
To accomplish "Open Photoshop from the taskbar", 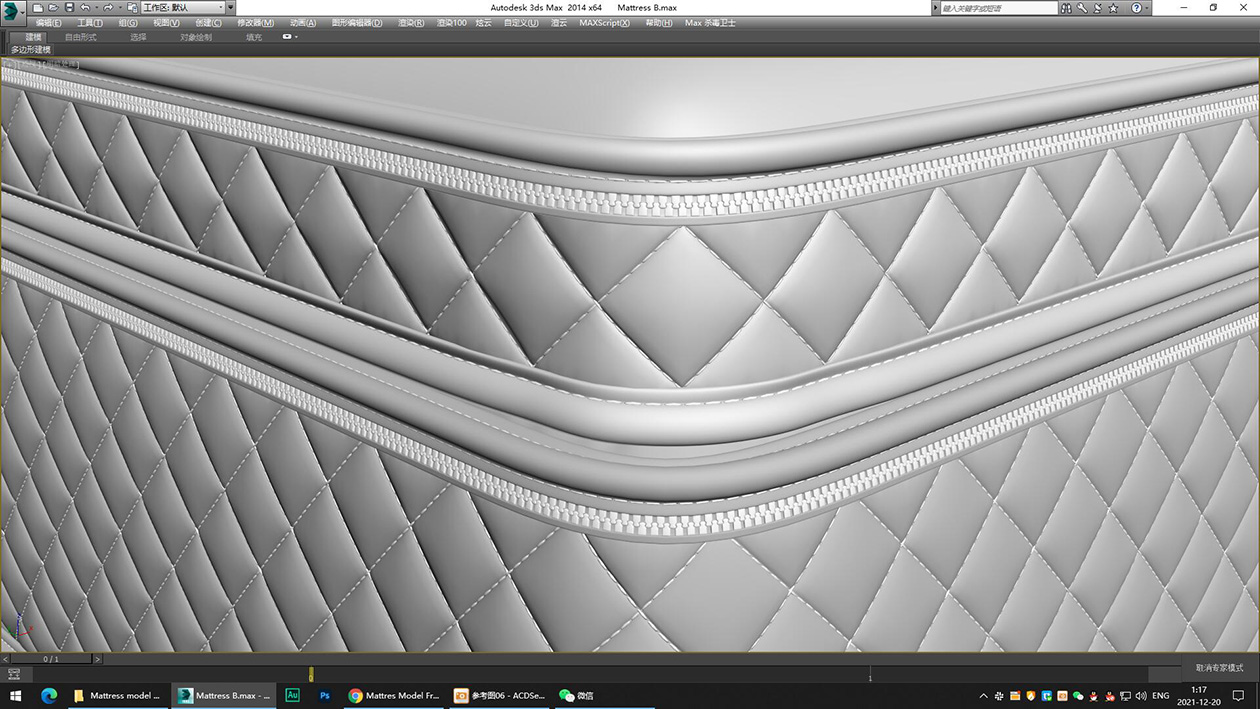I will [x=325, y=695].
